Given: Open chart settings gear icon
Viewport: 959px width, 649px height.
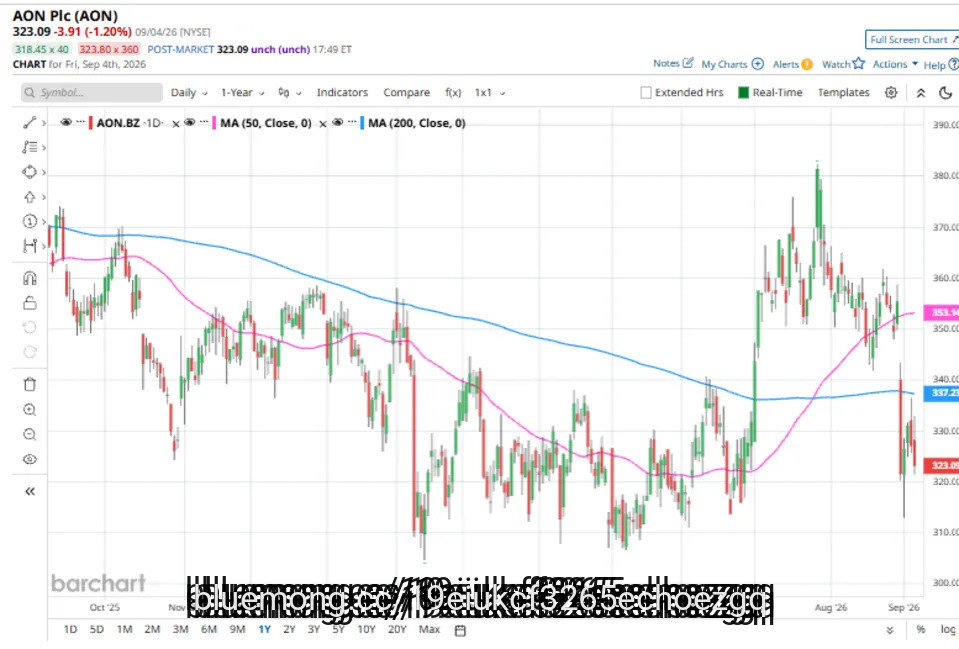Looking at the screenshot, I should pyautogui.click(x=891, y=92).
